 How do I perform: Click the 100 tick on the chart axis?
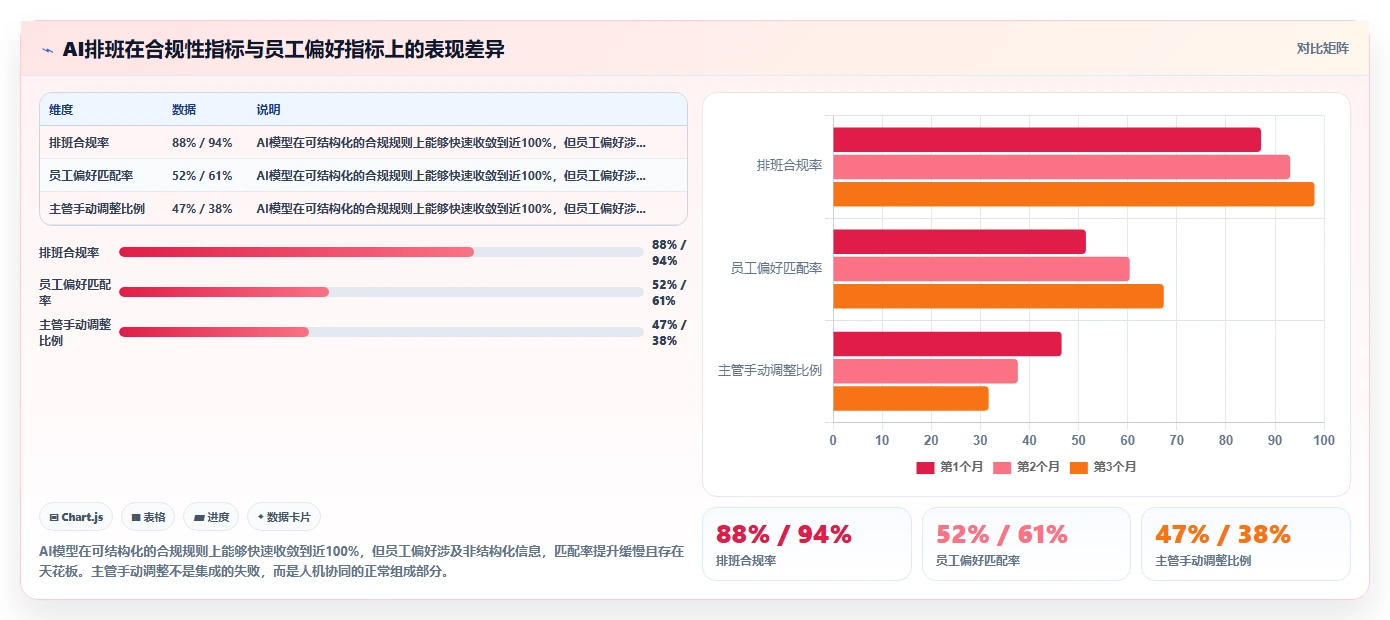[x=1323, y=440]
